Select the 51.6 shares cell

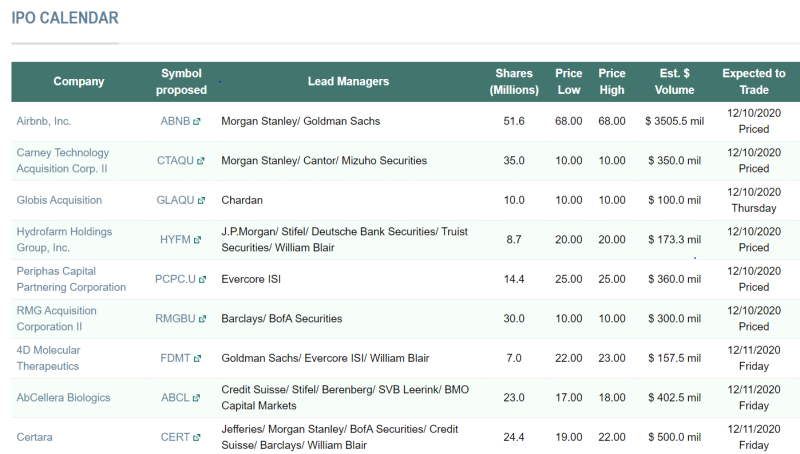click(514, 121)
